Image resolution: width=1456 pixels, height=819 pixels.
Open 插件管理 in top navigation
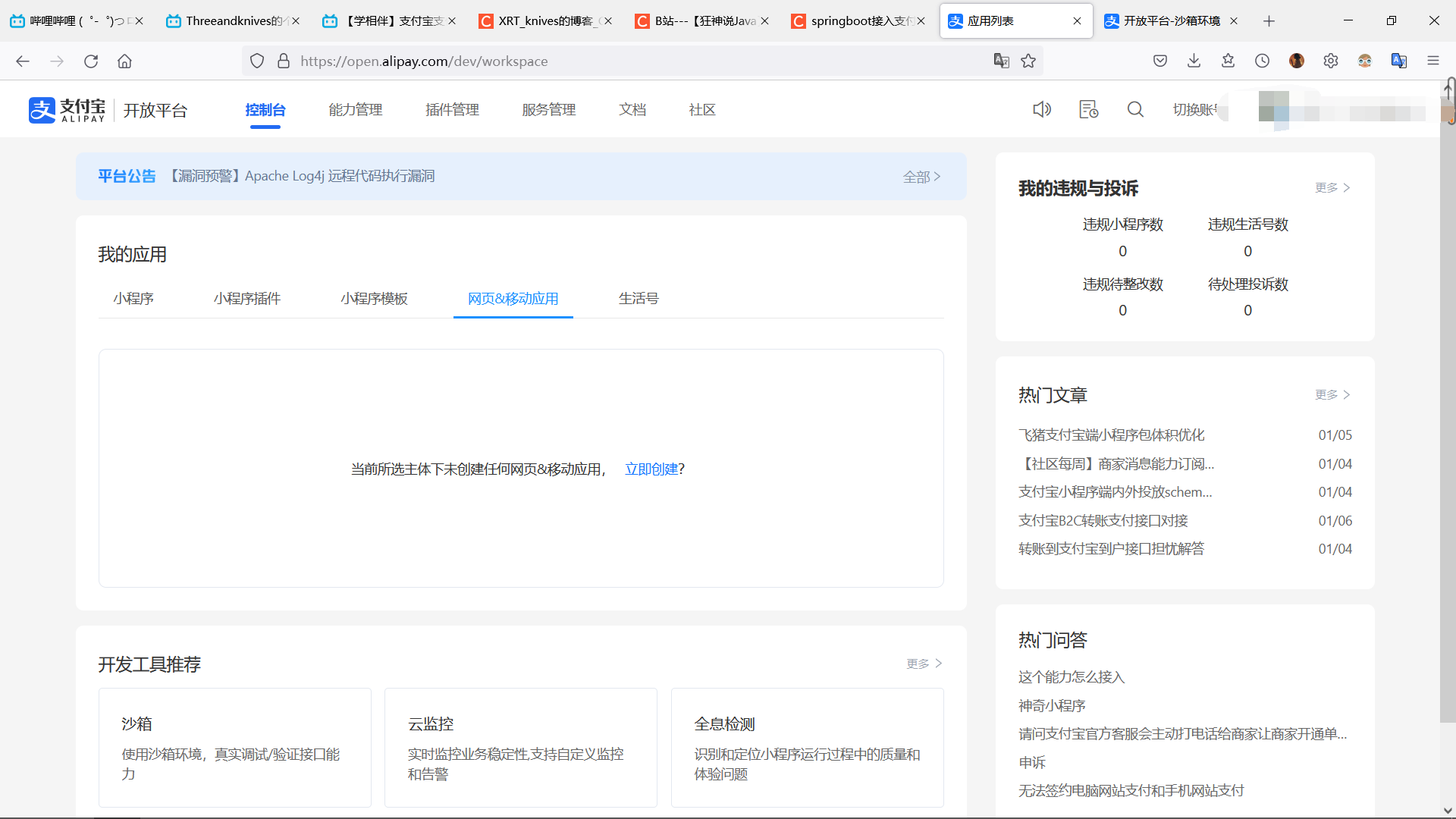click(453, 110)
